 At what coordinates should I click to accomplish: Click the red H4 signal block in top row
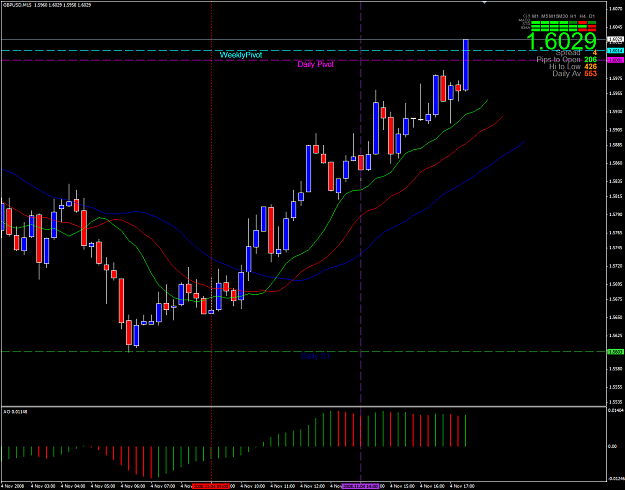583,22
